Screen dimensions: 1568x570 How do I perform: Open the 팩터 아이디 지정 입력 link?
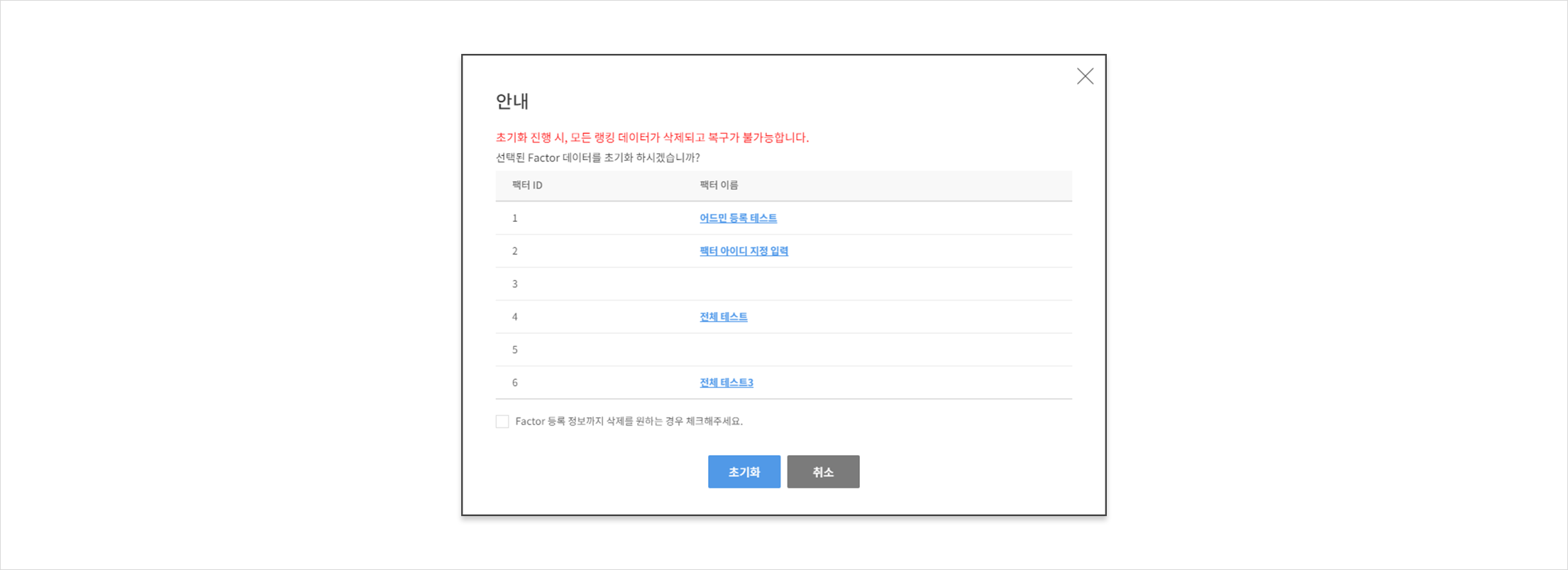coord(744,251)
